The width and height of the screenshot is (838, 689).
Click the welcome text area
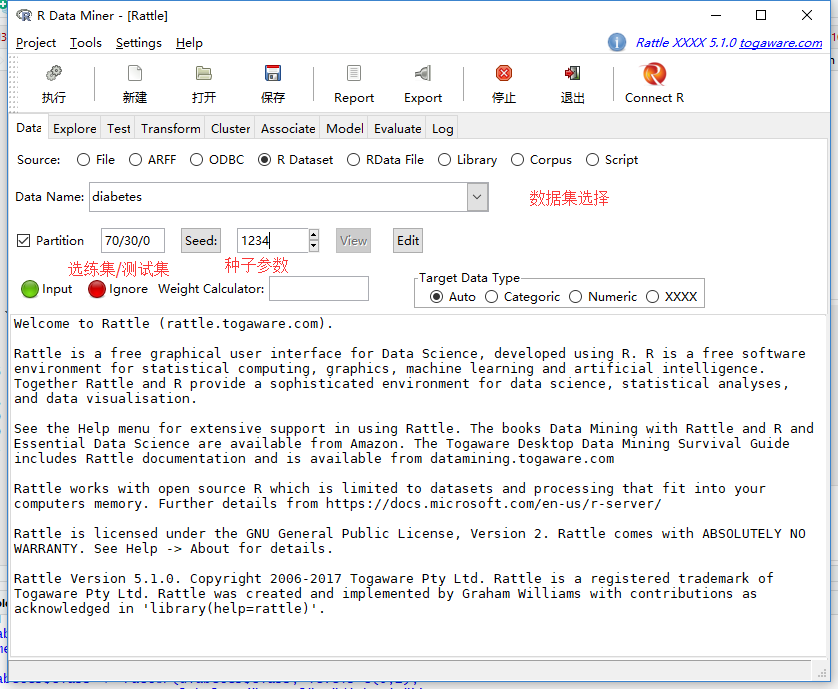click(418, 485)
